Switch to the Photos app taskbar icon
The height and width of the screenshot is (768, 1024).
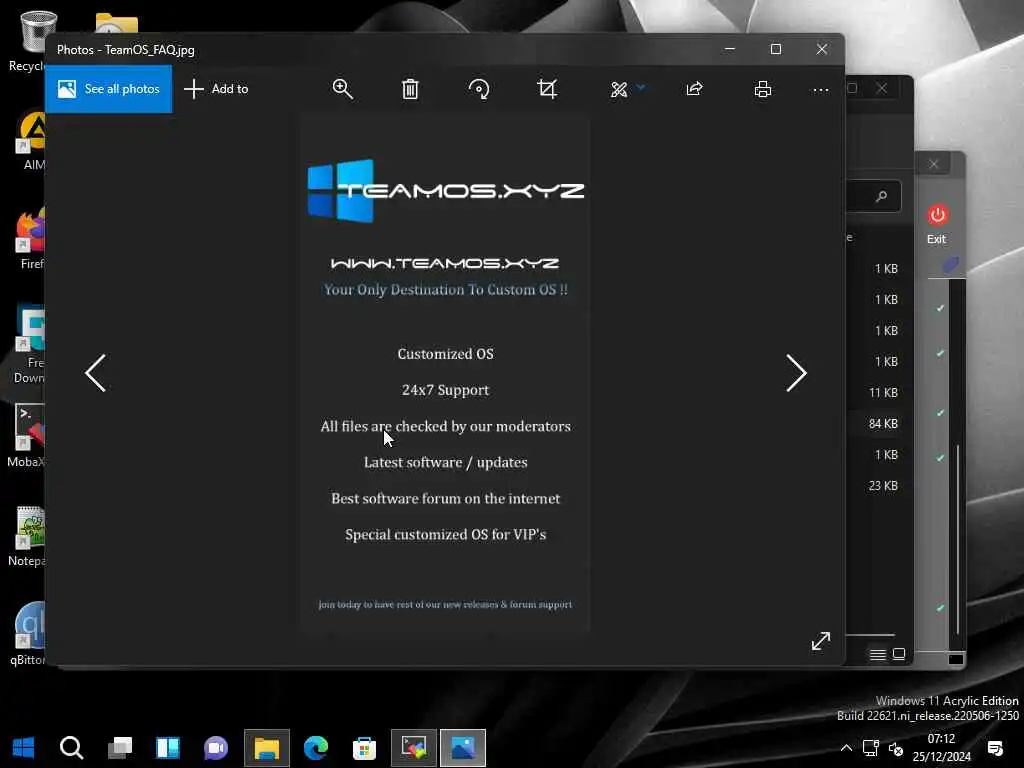tap(463, 748)
